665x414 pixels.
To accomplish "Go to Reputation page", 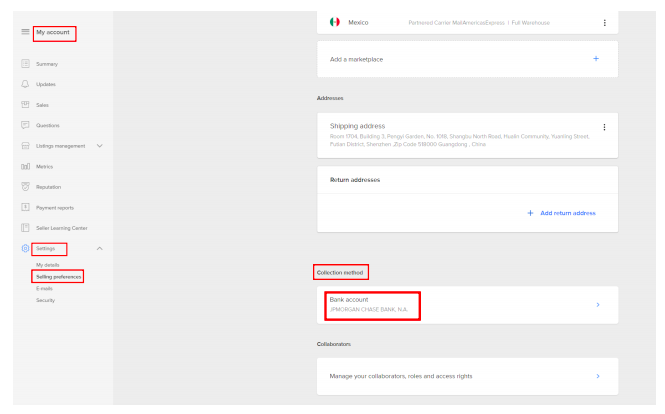I will (48, 187).
